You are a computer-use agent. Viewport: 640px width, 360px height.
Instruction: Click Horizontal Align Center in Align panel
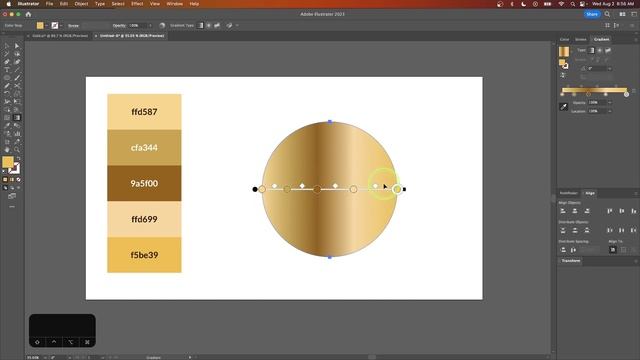coord(575,211)
